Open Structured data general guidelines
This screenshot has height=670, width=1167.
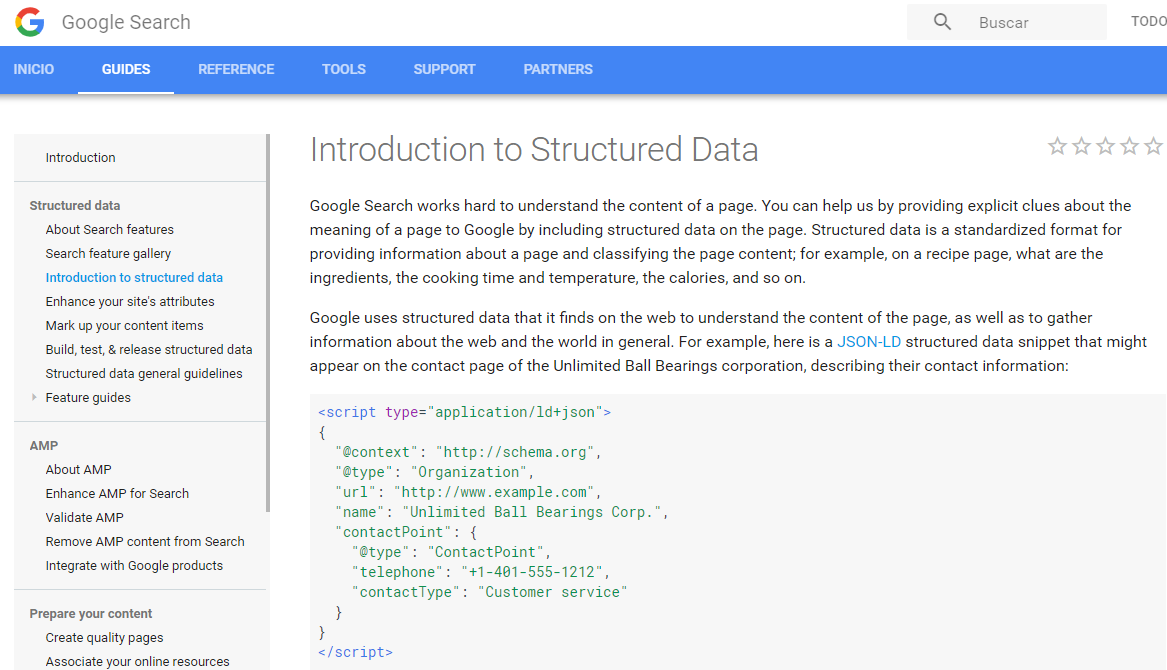144,374
